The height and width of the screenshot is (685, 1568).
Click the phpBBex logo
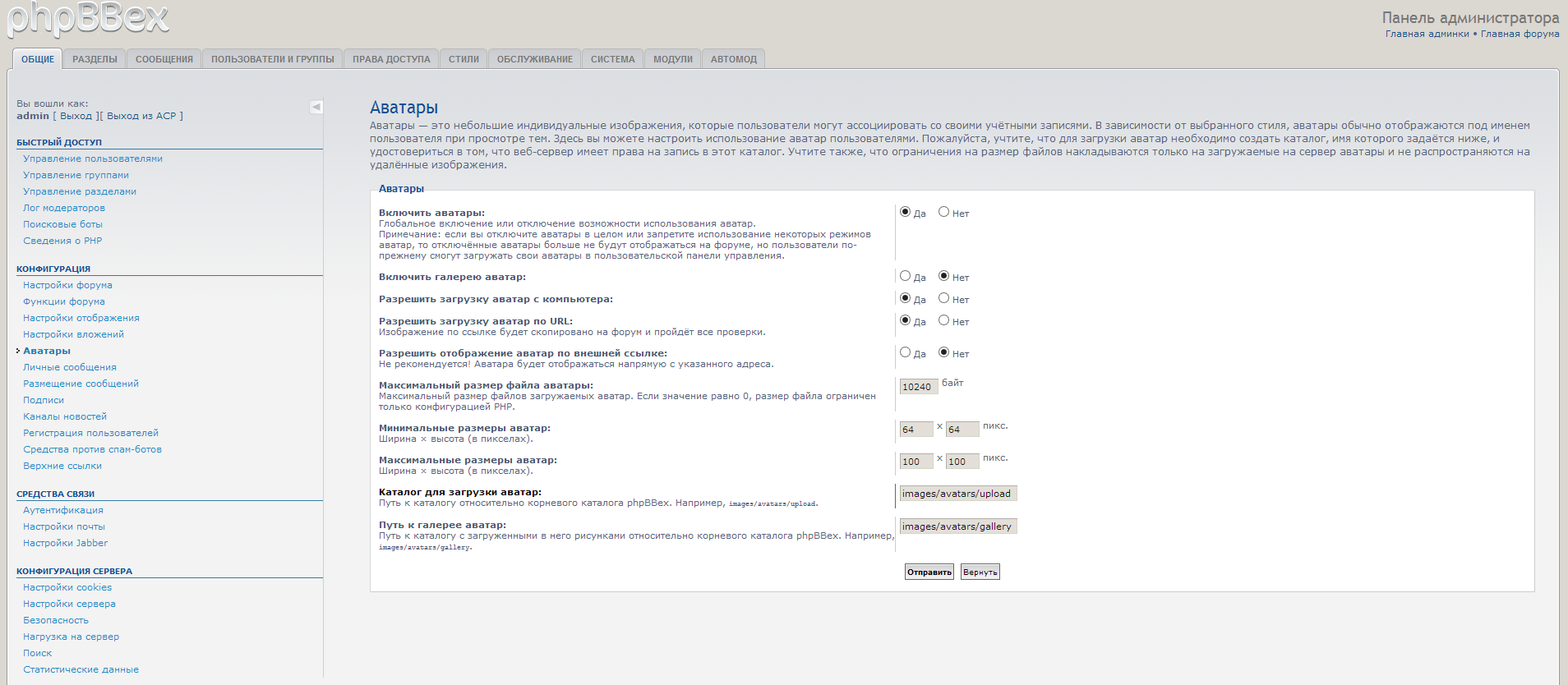88,19
